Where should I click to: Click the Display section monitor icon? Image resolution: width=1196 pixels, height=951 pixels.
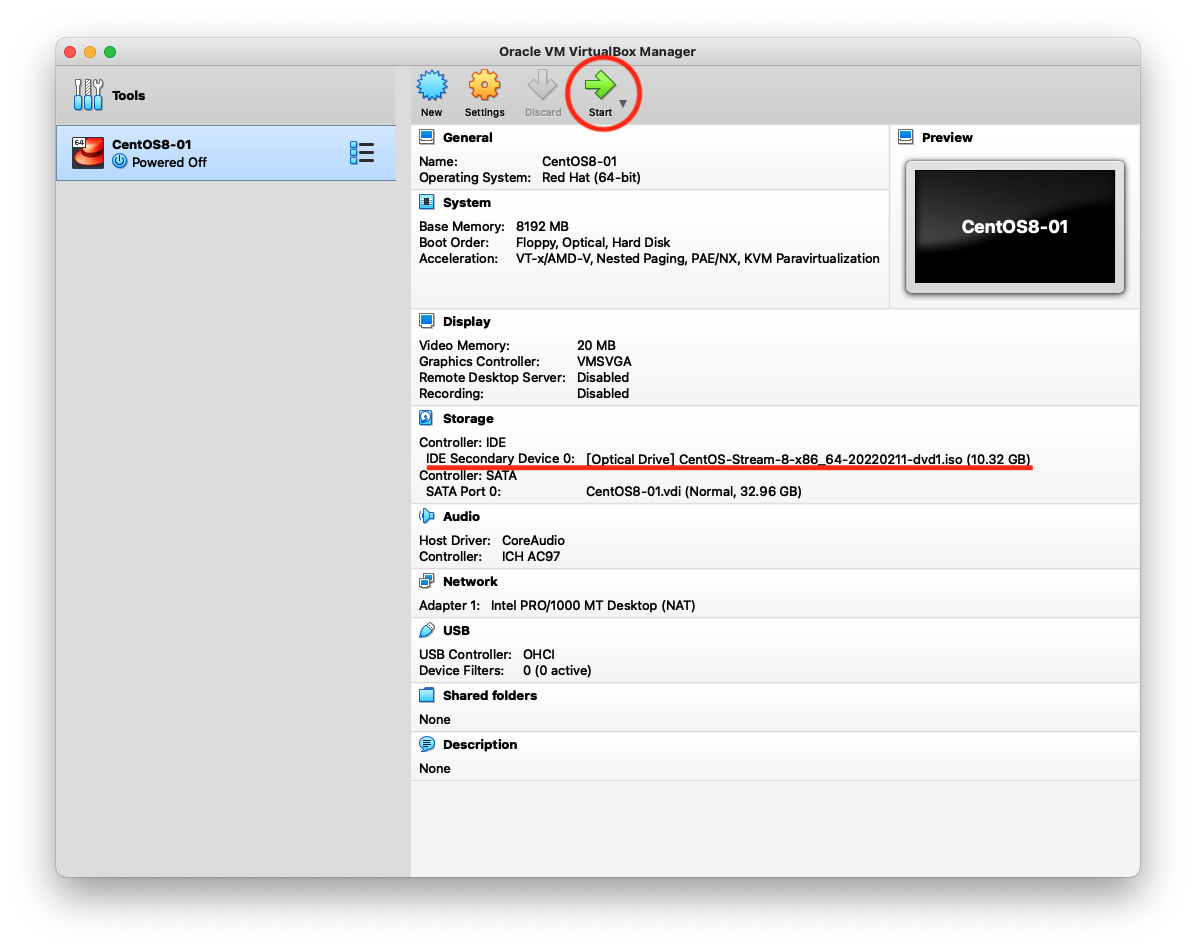coord(427,321)
